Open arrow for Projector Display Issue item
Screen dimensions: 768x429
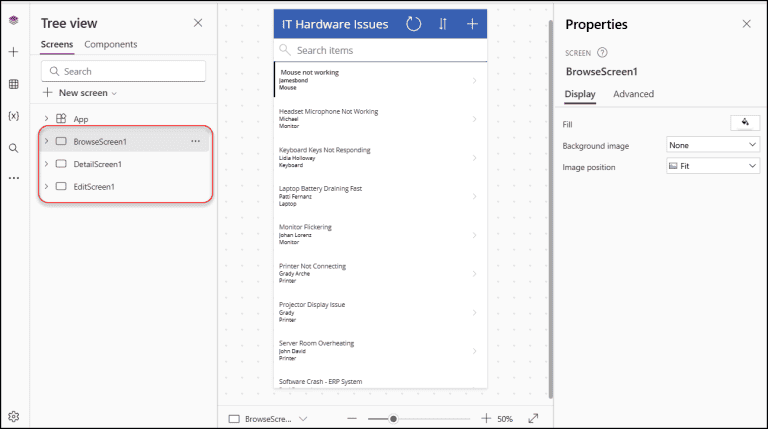(474, 312)
